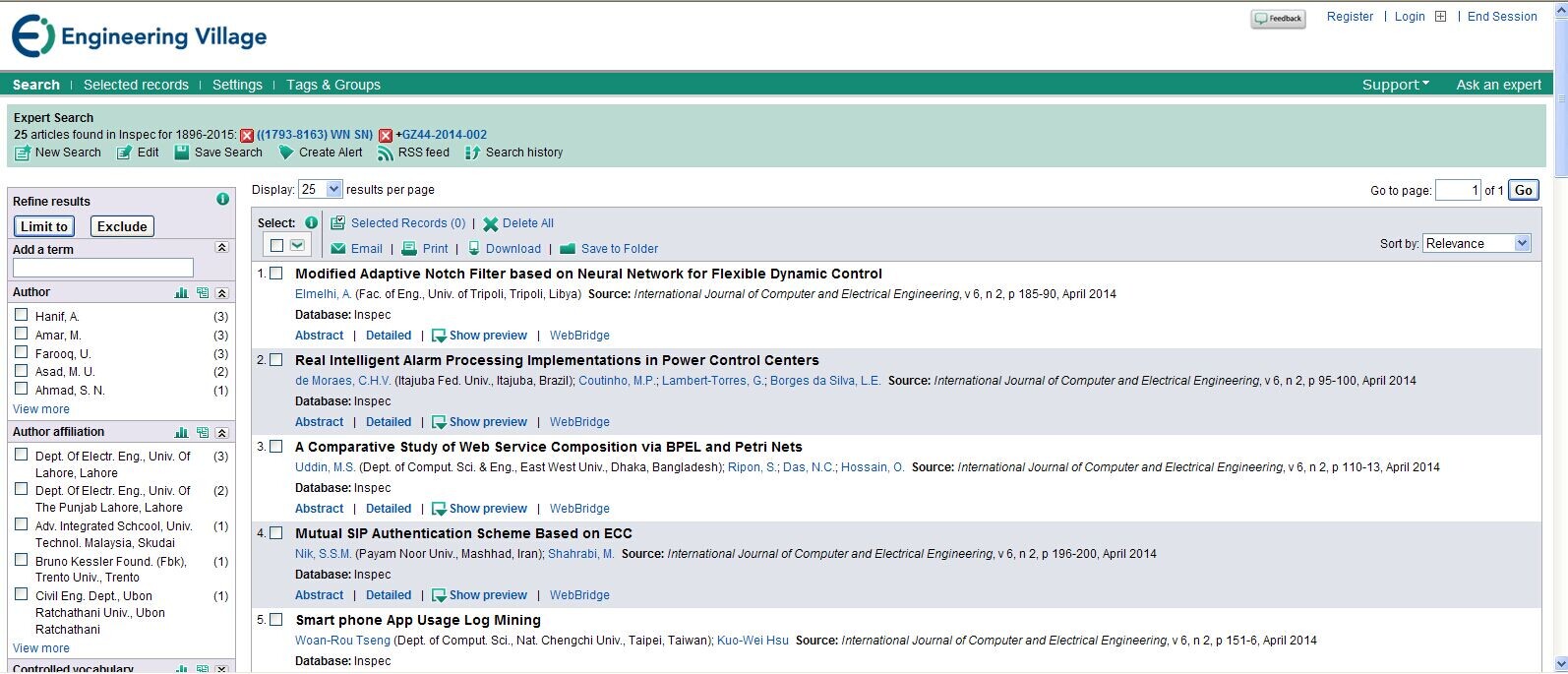The image size is (1568, 674).
Task: Open the Sort by Relevance dropdown
Action: 1477,243
